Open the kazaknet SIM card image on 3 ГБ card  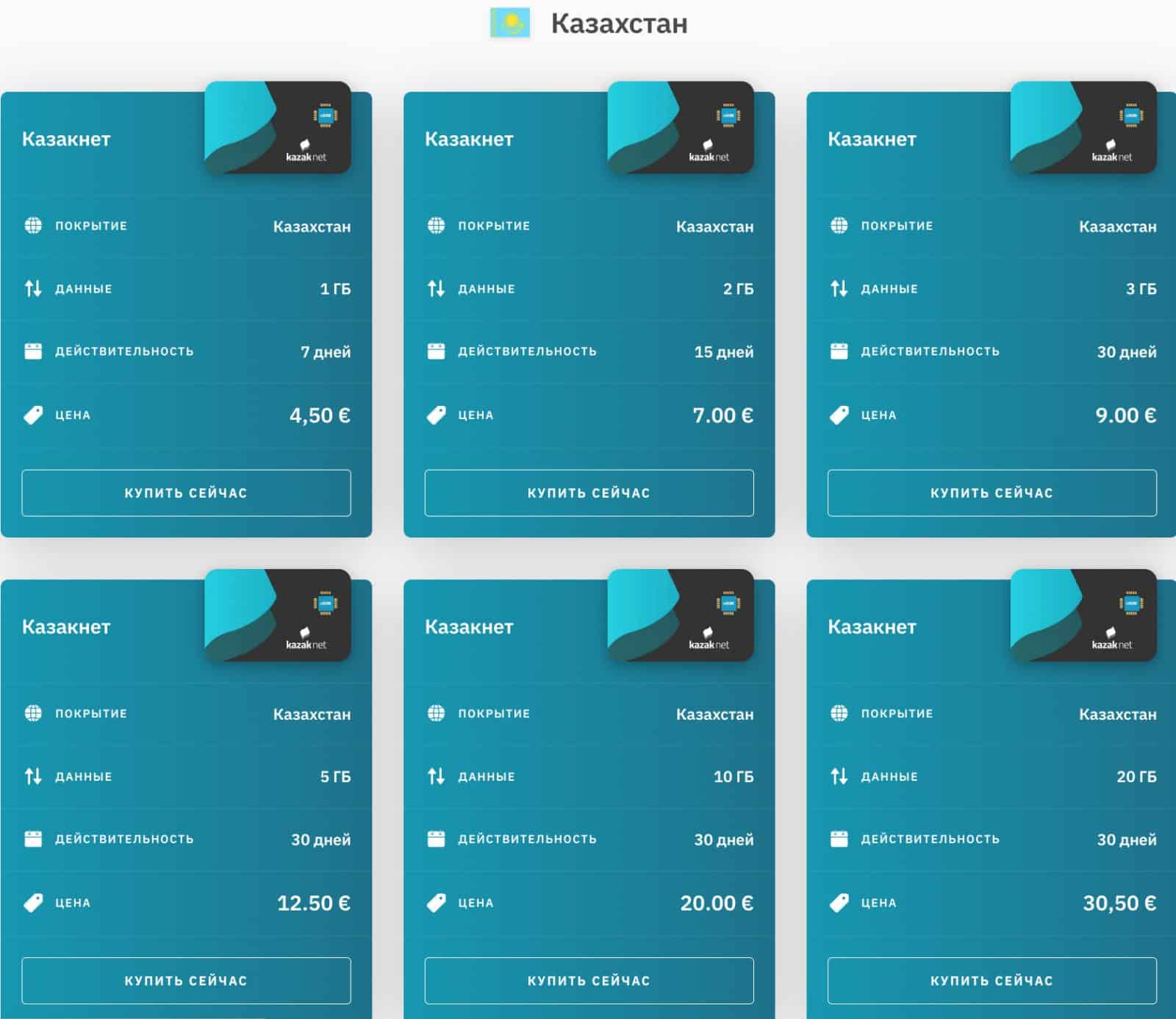point(1083,128)
